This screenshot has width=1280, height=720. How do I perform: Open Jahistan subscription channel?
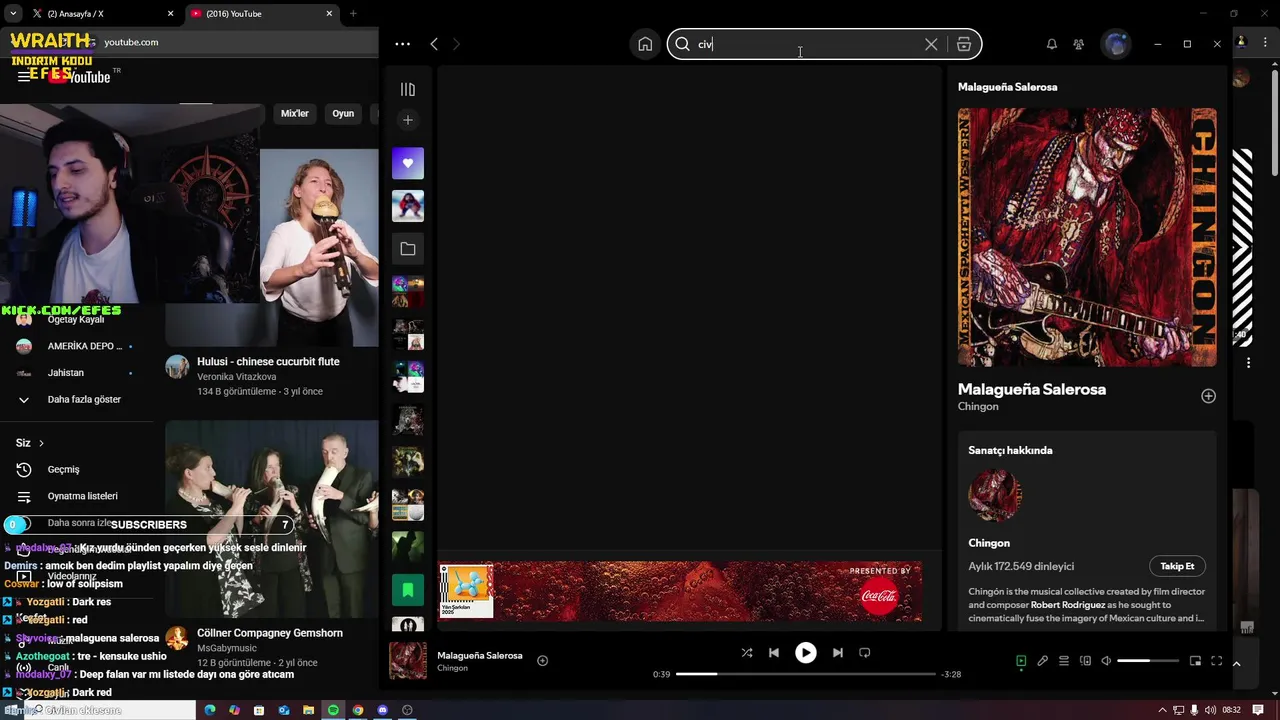click(66, 373)
